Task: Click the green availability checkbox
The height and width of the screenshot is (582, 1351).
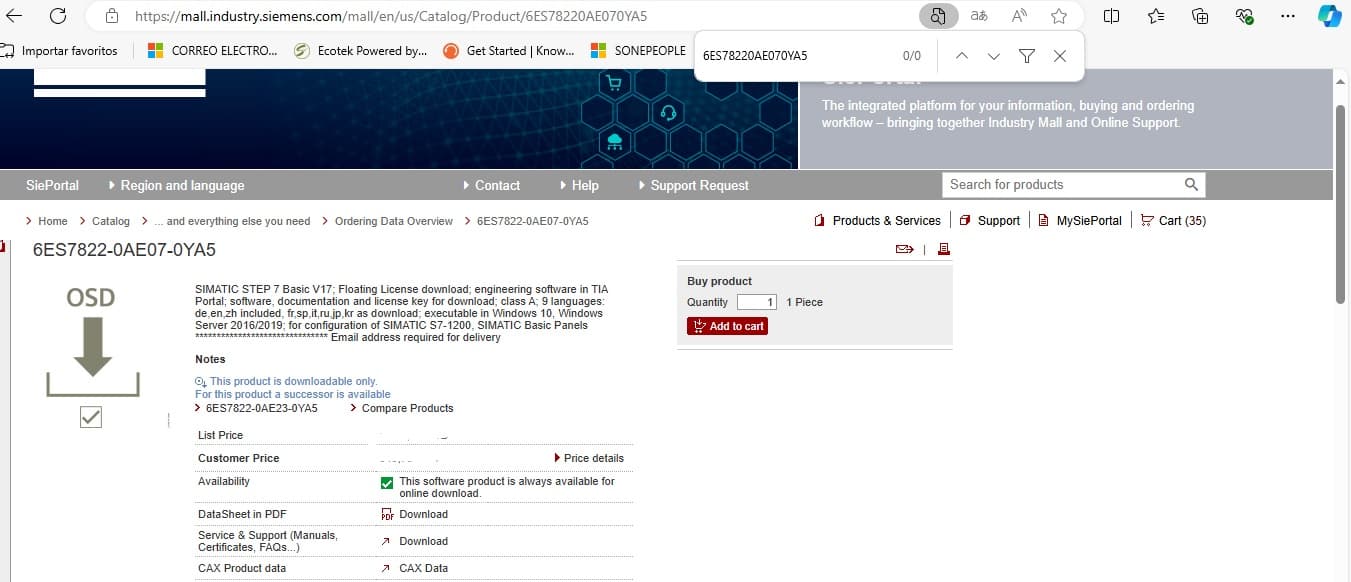Action: click(386, 482)
